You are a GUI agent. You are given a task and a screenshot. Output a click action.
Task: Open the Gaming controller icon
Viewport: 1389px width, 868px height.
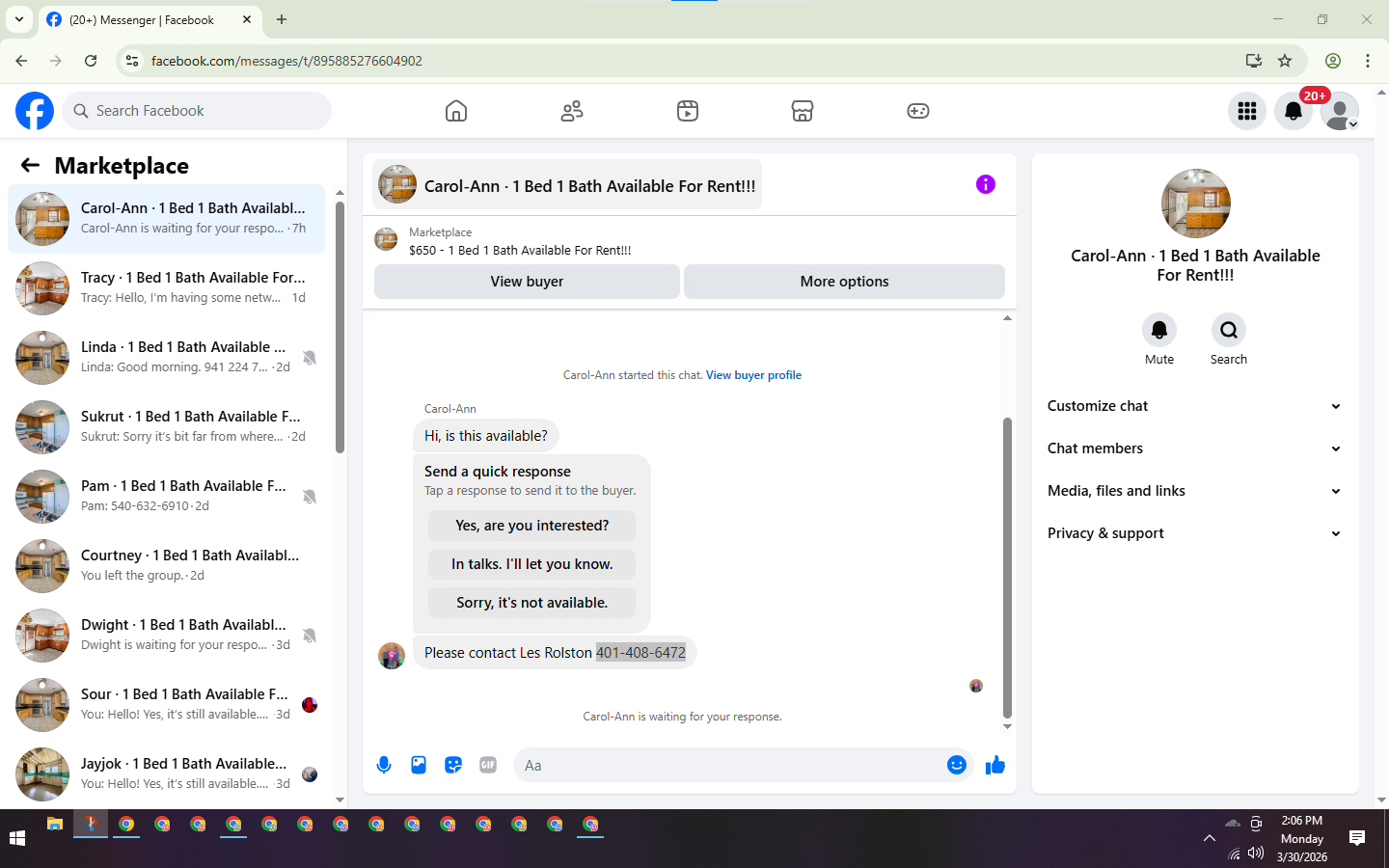(918, 111)
